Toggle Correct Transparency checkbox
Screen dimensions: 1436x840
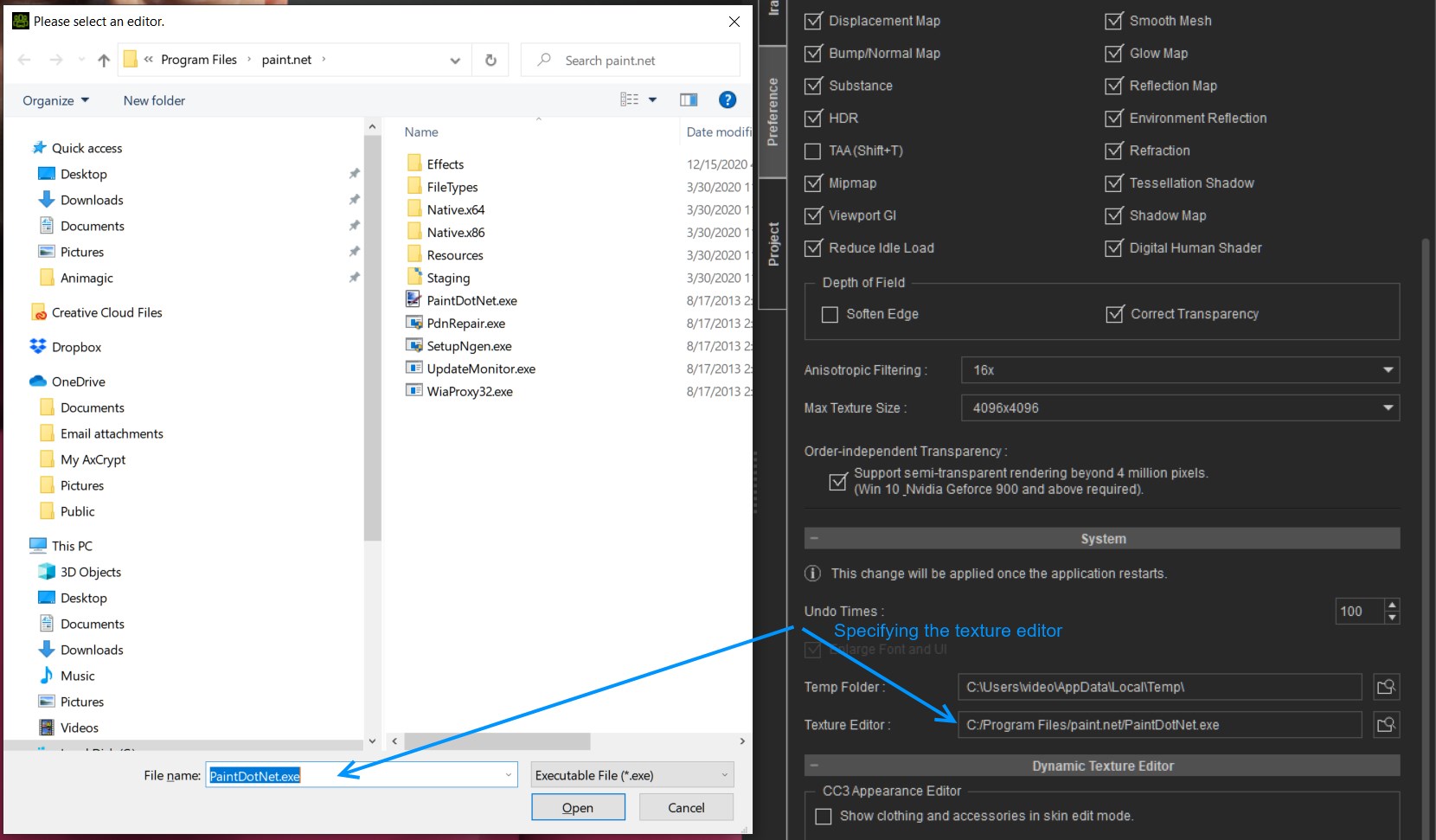pos(1115,314)
